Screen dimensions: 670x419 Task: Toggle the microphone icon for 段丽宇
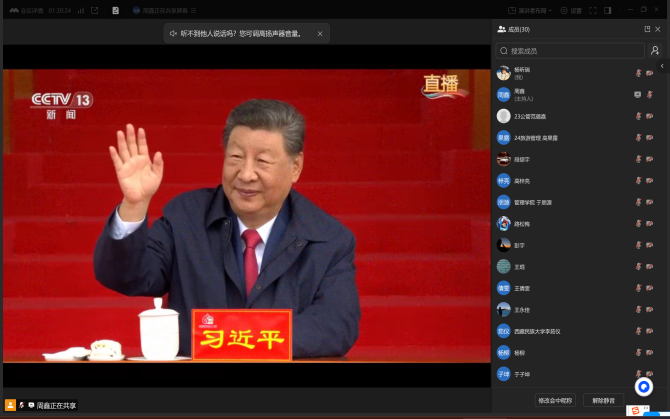[638, 158]
